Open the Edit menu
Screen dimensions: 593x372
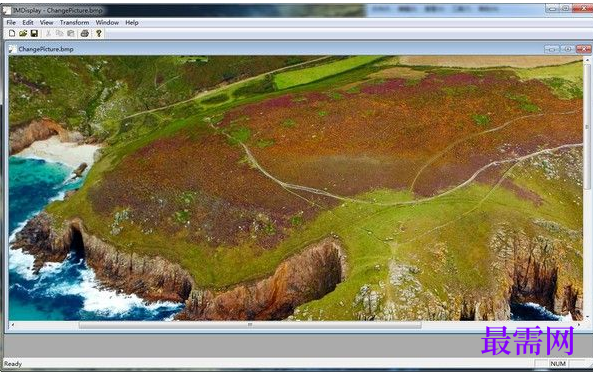tap(28, 23)
